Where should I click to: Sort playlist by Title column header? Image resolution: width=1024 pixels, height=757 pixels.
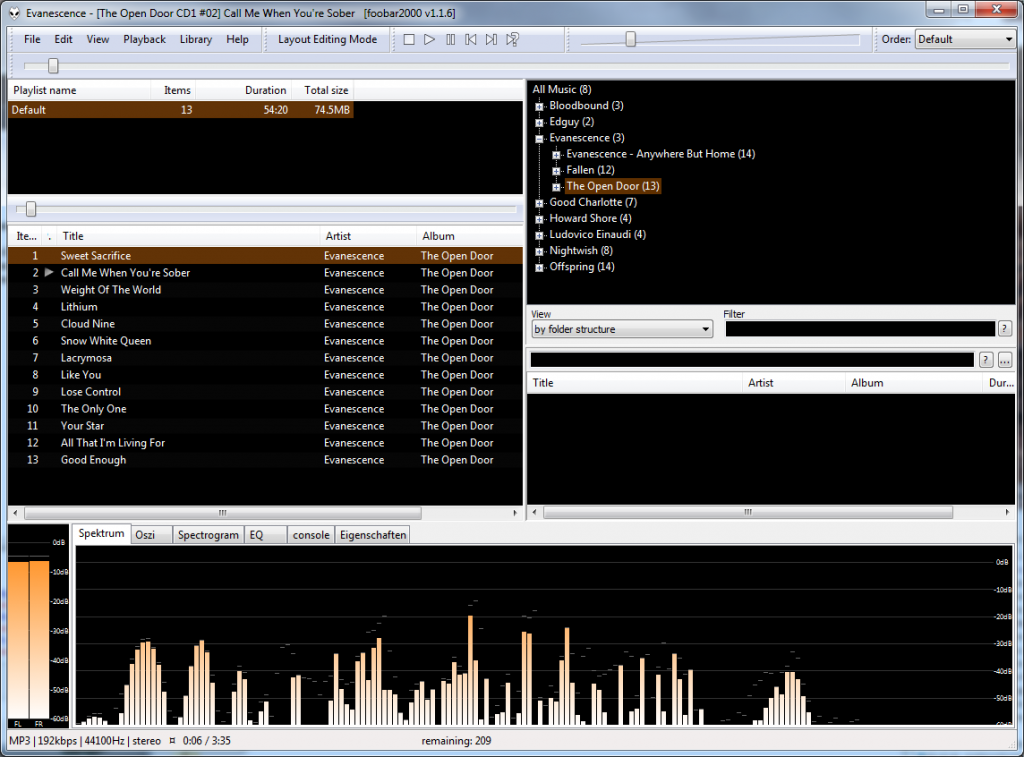188,236
